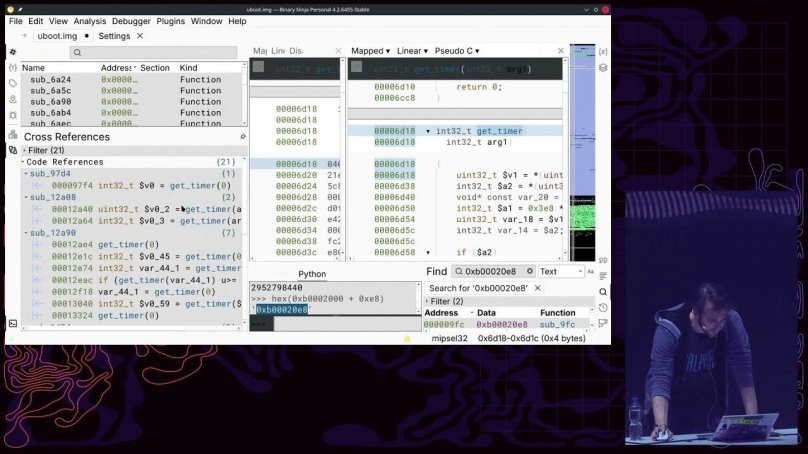Open the Linear view type dropdown

tap(411, 51)
